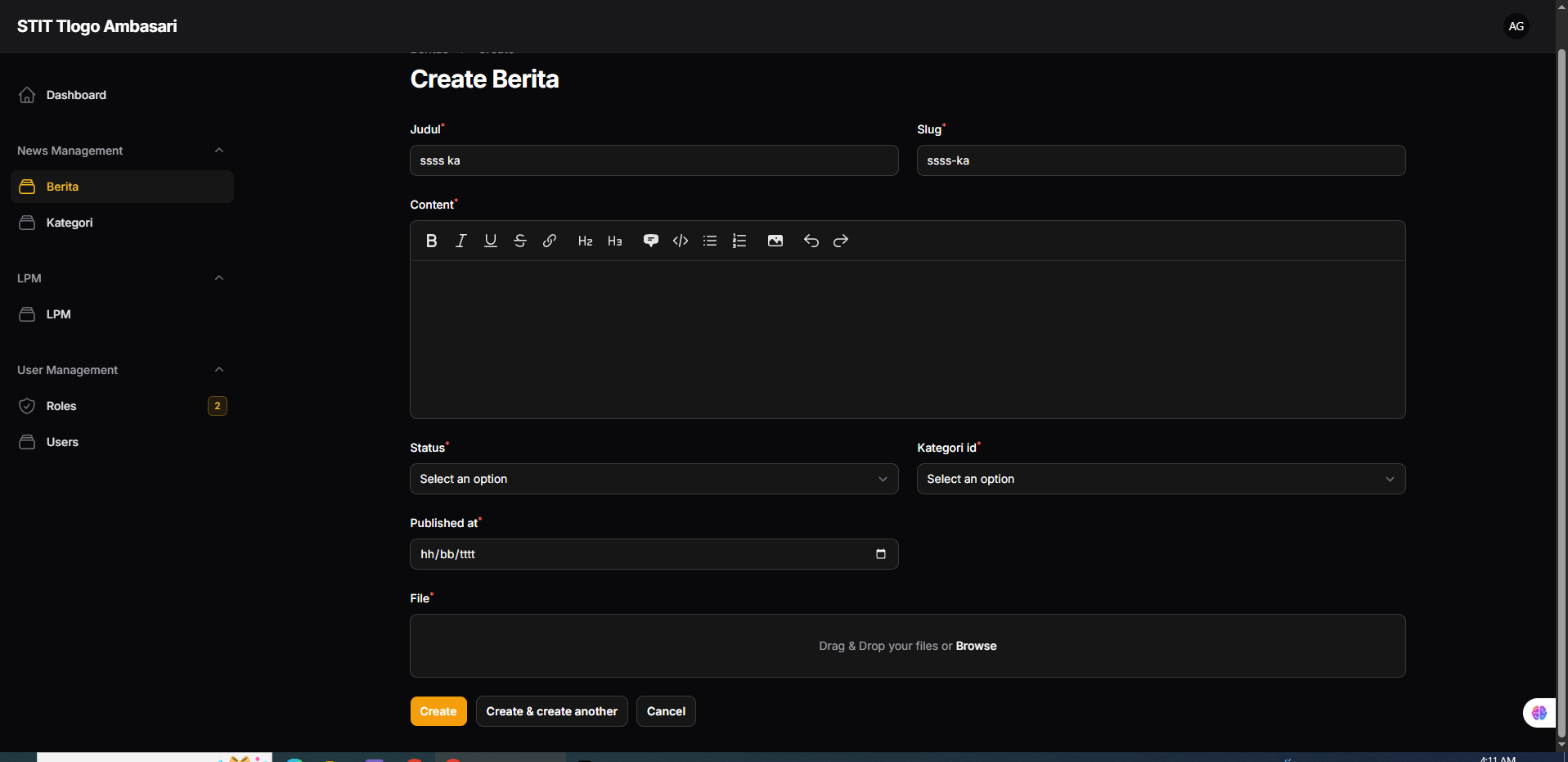Open Kategori from the sidebar
The image size is (1568, 762).
point(70,223)
